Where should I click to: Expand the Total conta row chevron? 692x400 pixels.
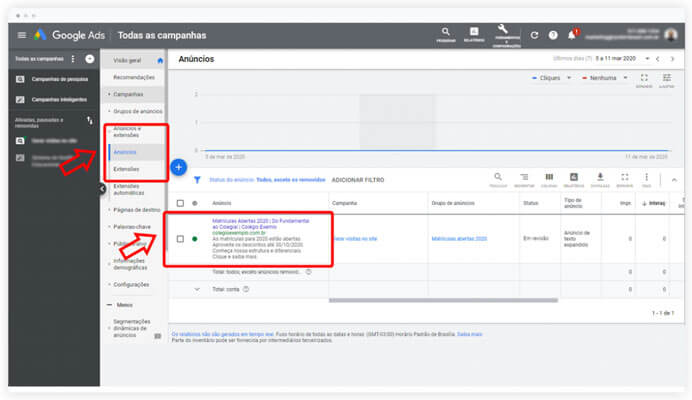tap(197, 290)
